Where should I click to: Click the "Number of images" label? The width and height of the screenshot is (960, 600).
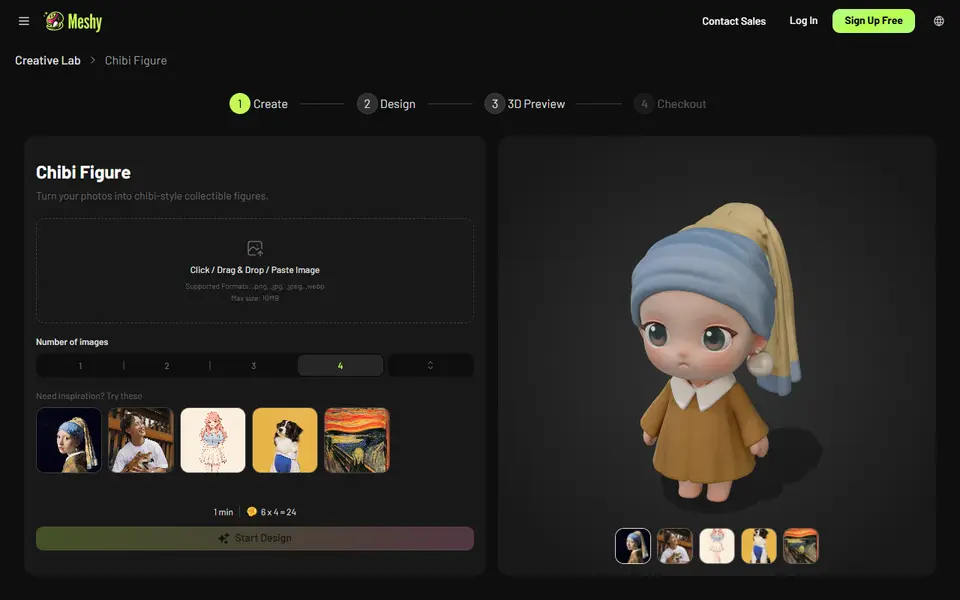point(72,342)
